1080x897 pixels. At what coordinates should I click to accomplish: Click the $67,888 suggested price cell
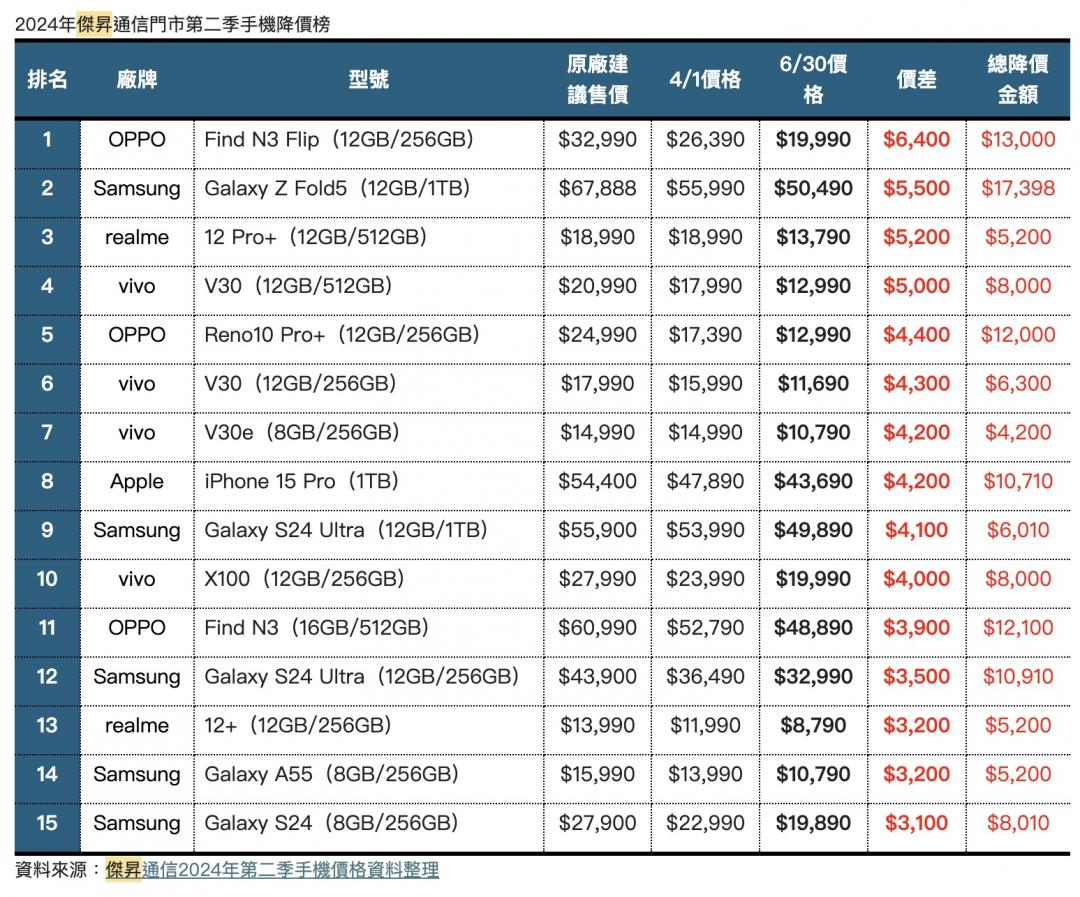click(x=597, y=188)
